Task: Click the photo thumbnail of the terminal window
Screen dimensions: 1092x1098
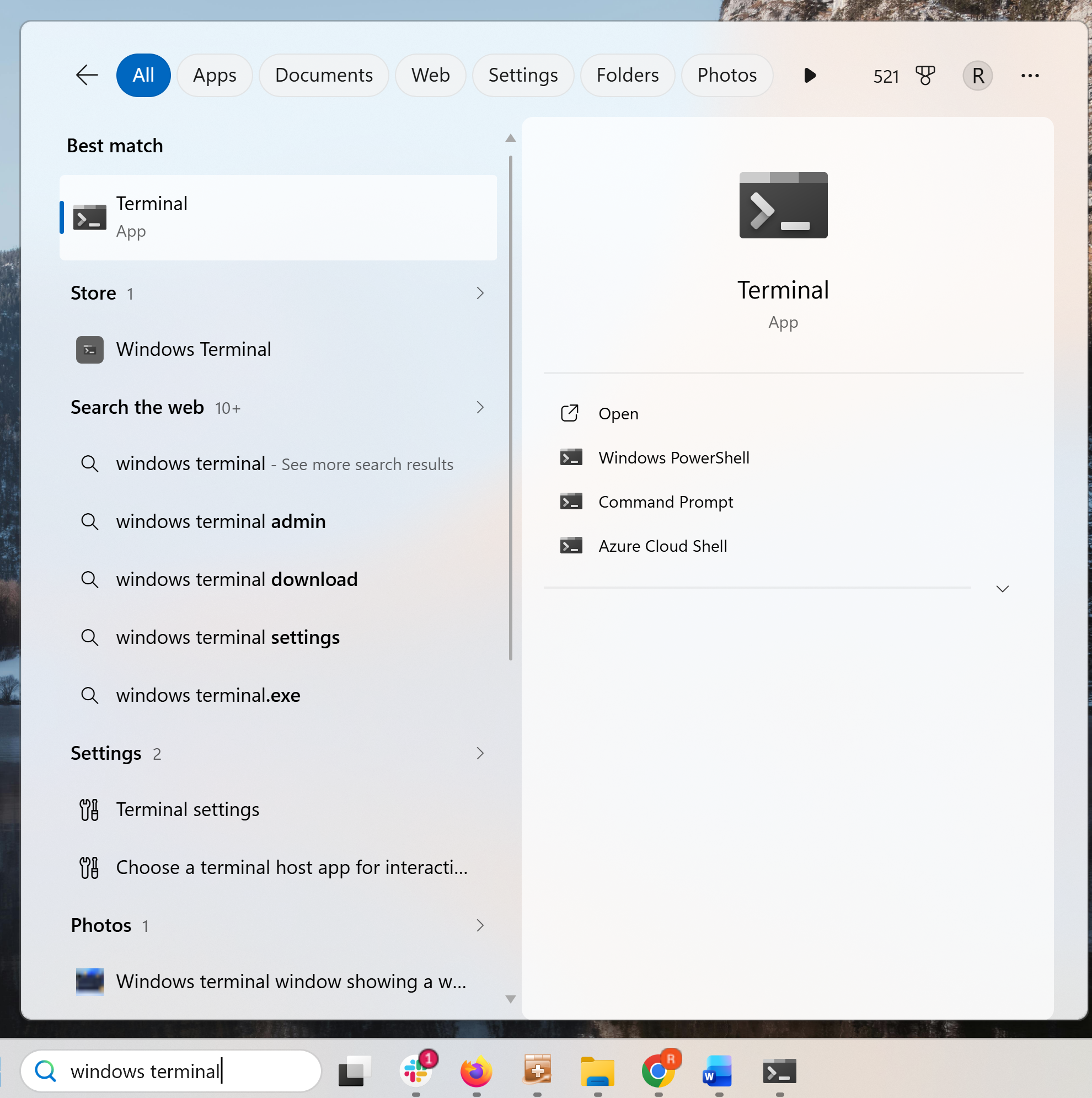Action: click(x=90, y=982)
